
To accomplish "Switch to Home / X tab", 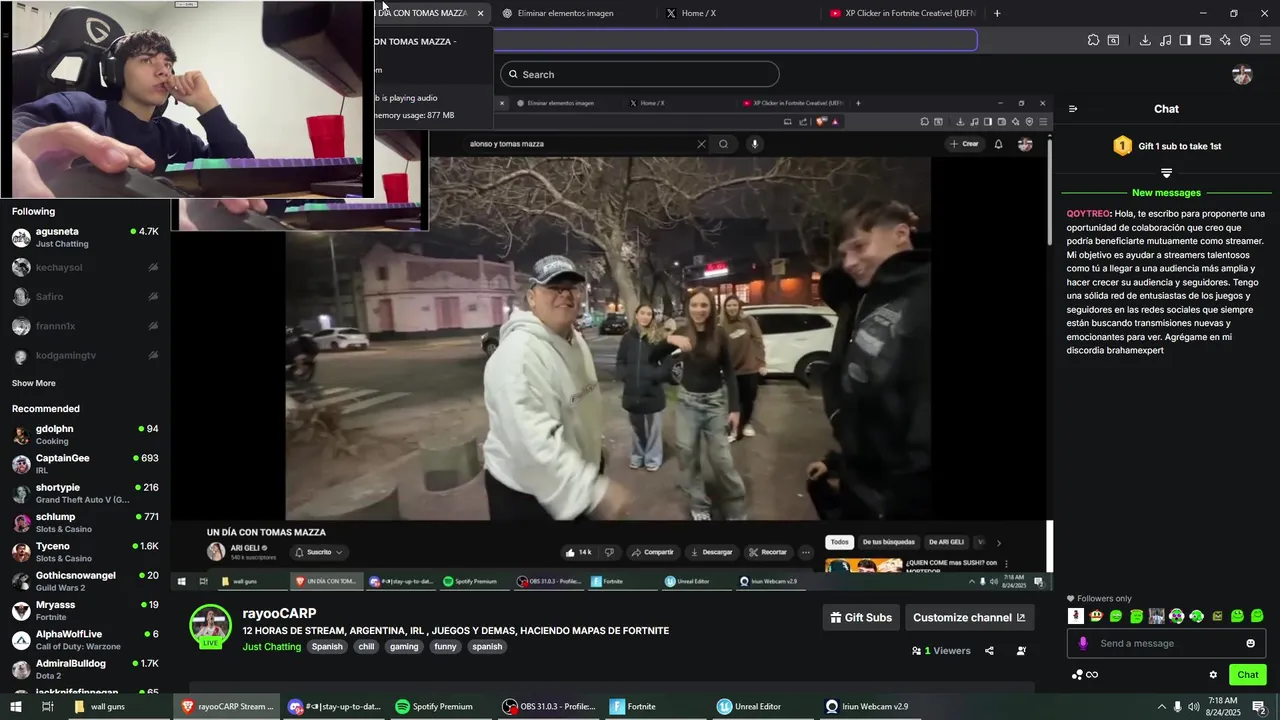I will [x=698, y=13].
